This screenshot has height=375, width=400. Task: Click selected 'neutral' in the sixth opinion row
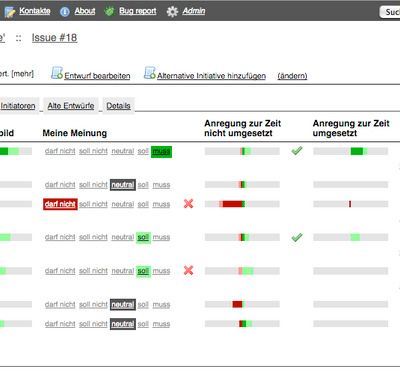[x=123, y=304]
